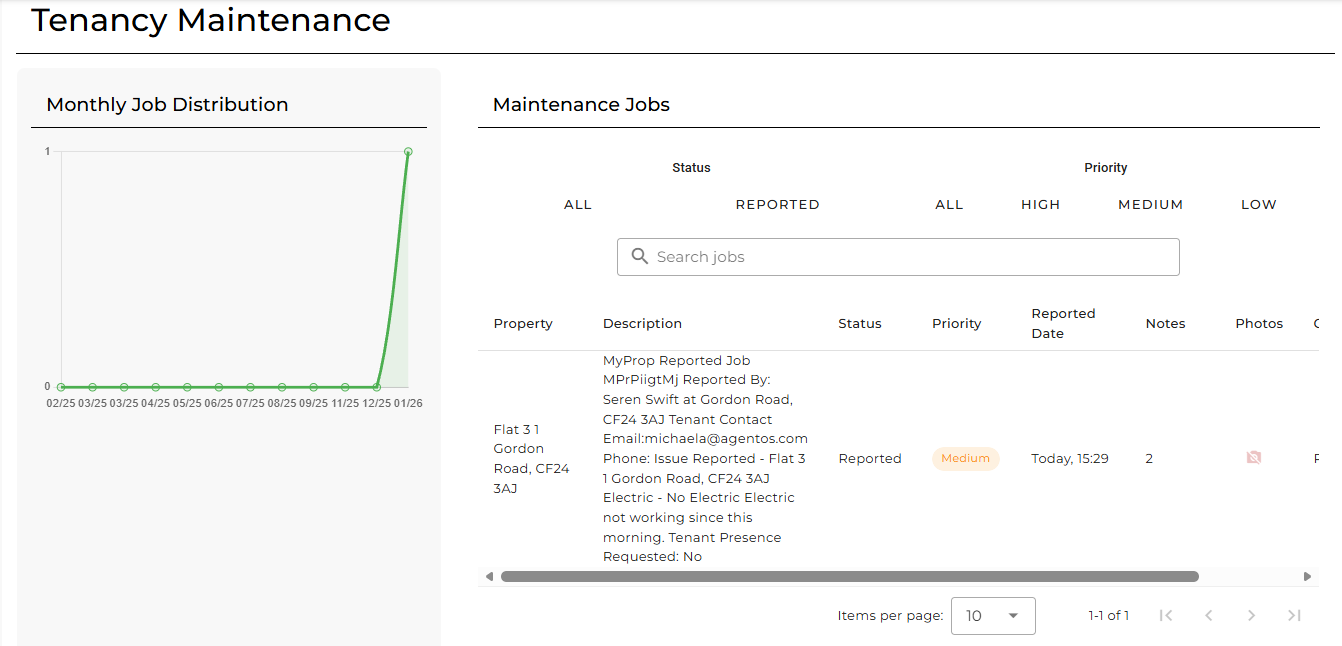Jump to the last page arrow
The height and width of the screenshot is (646, 1342).
click(1294, 616)
